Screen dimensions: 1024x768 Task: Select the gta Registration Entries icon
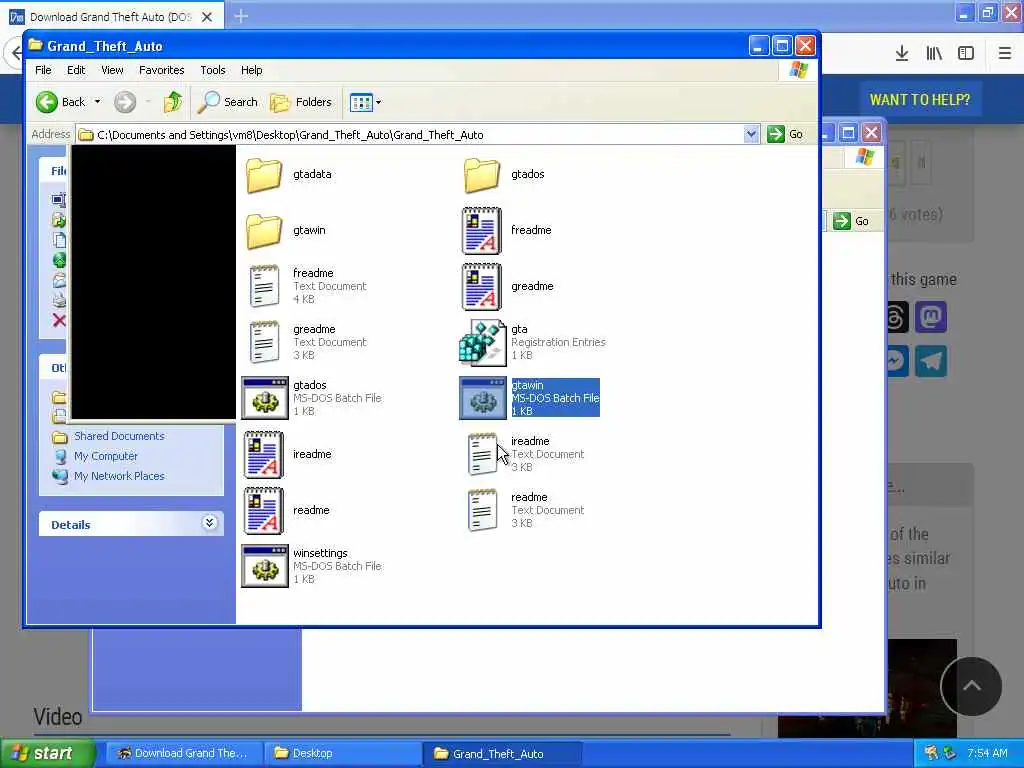click(483, 342)
